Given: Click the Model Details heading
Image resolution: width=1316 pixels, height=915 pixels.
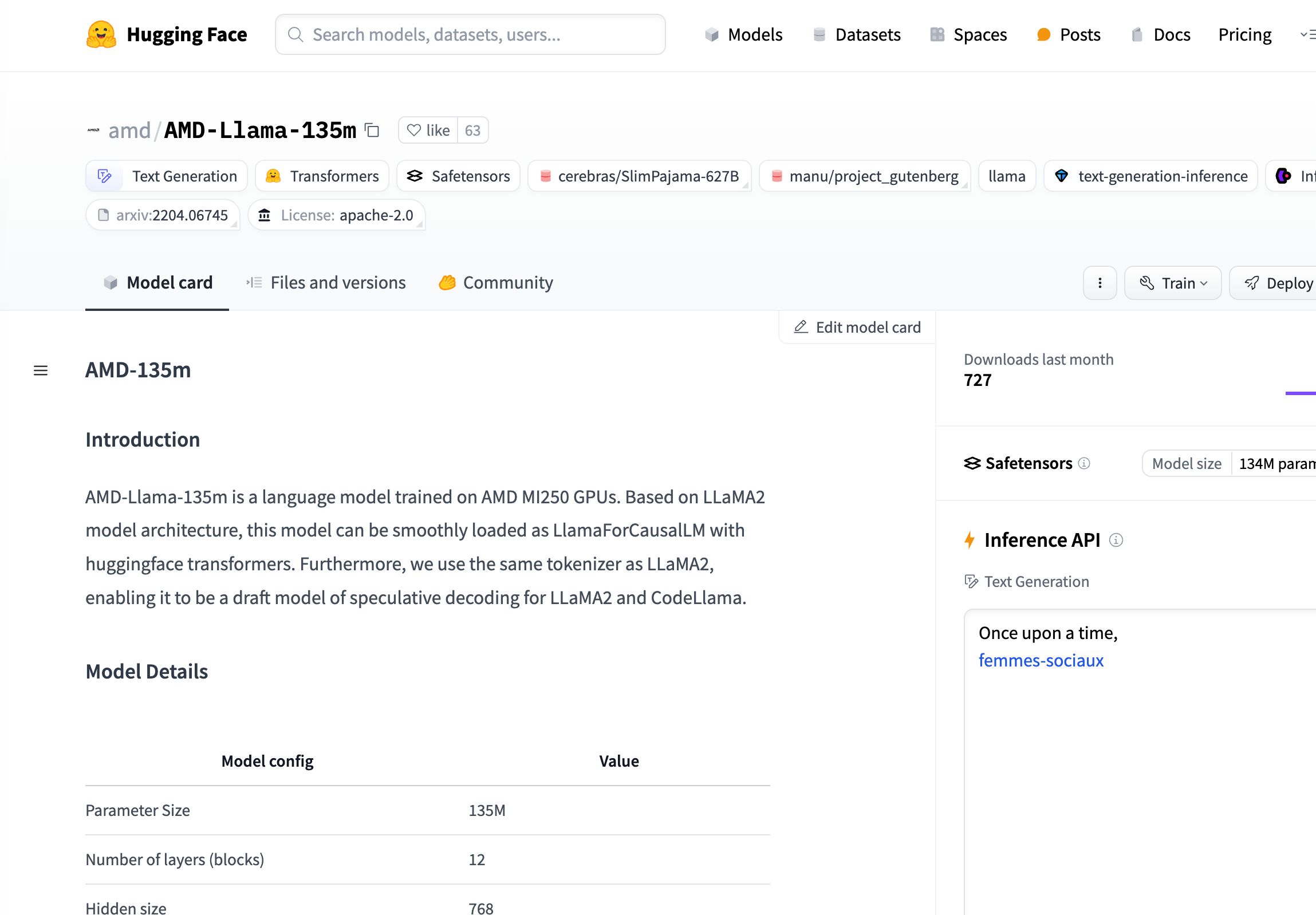Looking at the screenshot, I should point(147,671).
